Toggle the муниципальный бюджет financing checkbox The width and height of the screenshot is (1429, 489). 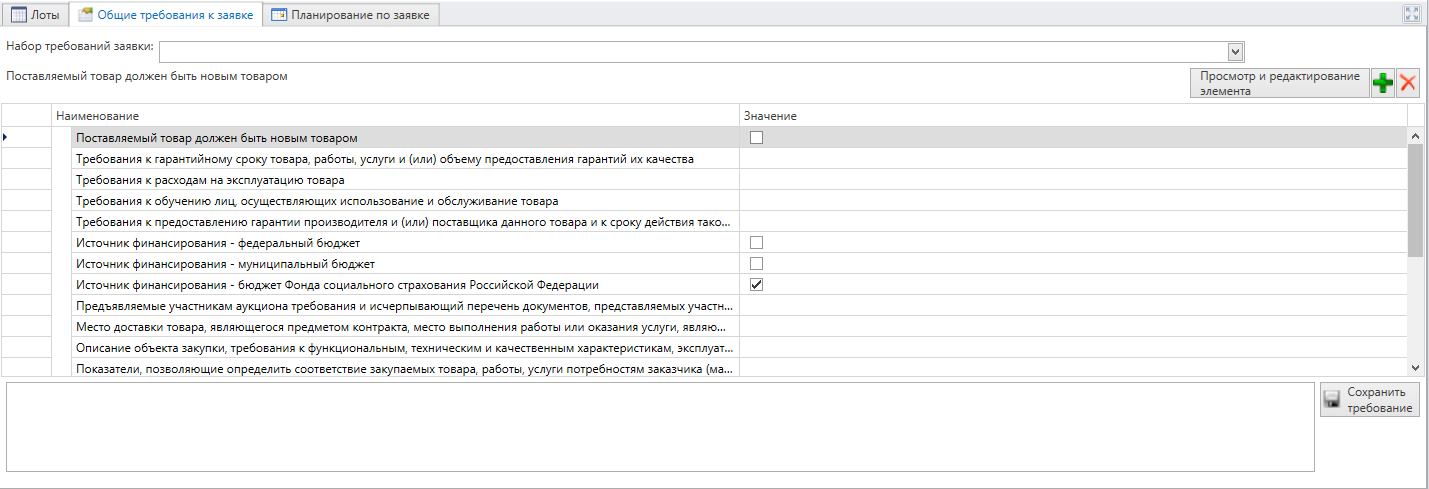756,263
